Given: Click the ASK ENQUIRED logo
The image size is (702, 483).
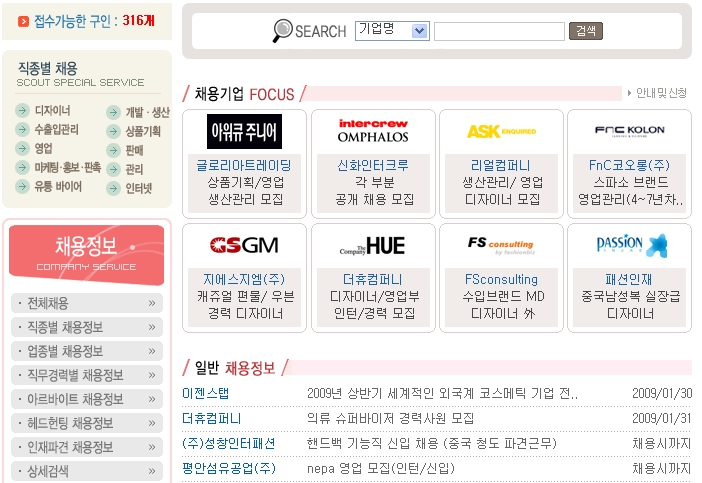Looking at the screenshot, I should point(501,131).
